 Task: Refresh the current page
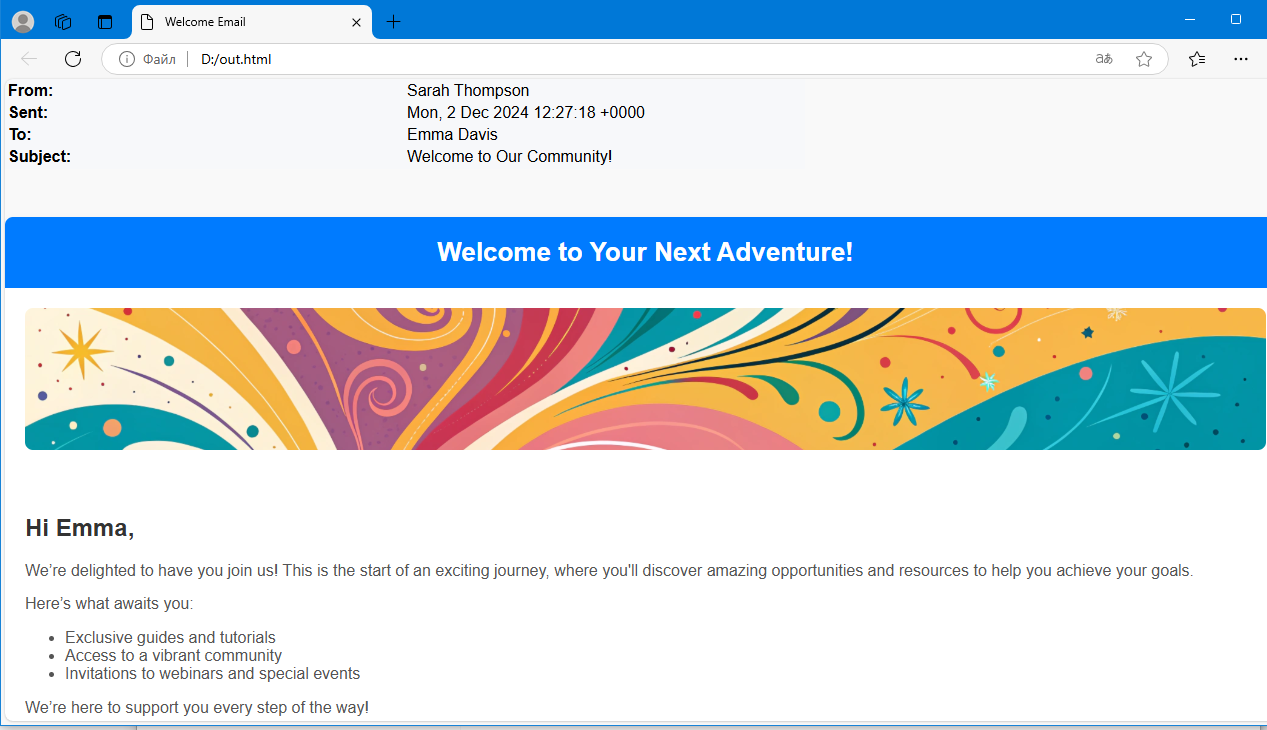(x=73, y=59)
